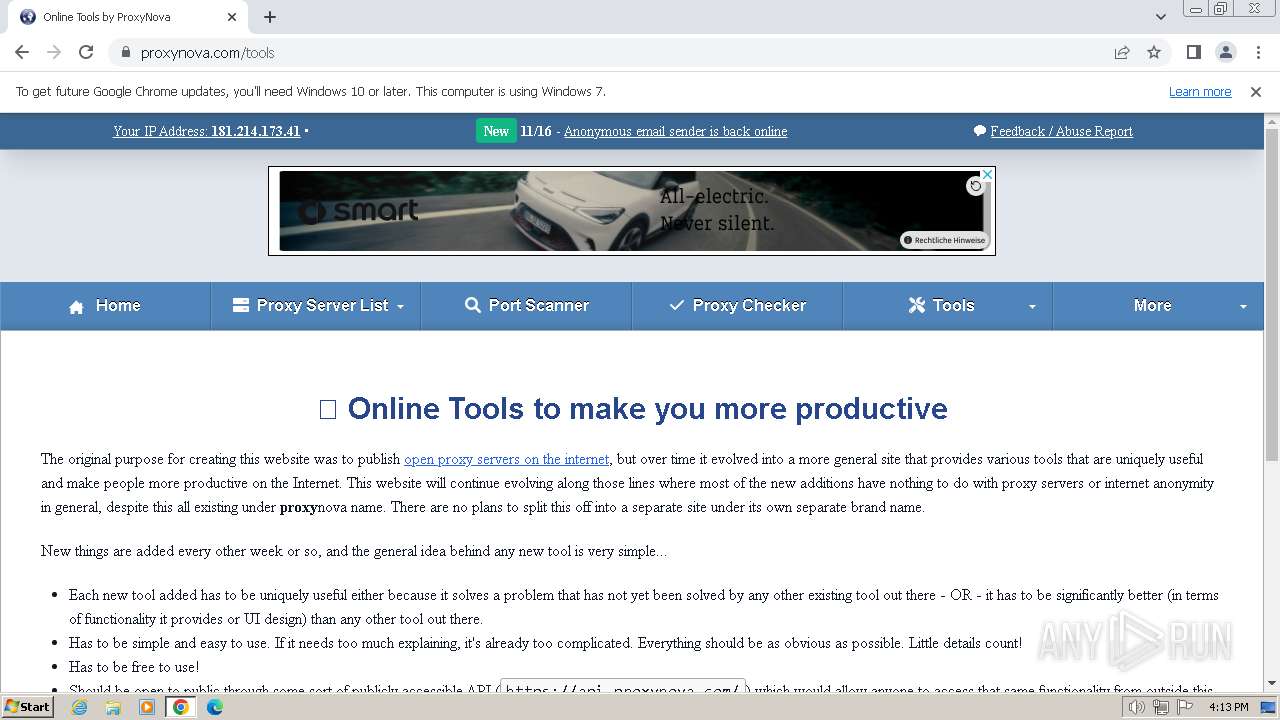1280x720 pixels.
Task: Click the Proxy Checker checkmark icon
Action: 677,305
